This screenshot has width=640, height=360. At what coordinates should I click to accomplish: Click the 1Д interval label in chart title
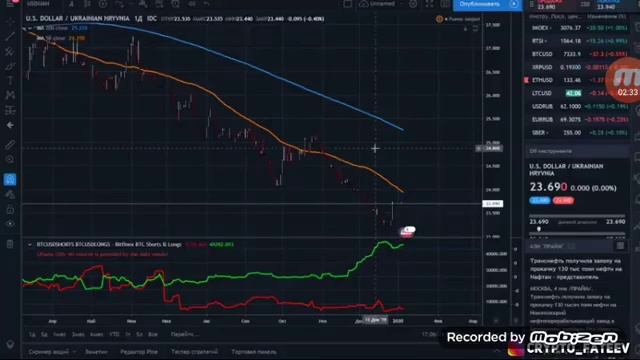coord(138,18)
